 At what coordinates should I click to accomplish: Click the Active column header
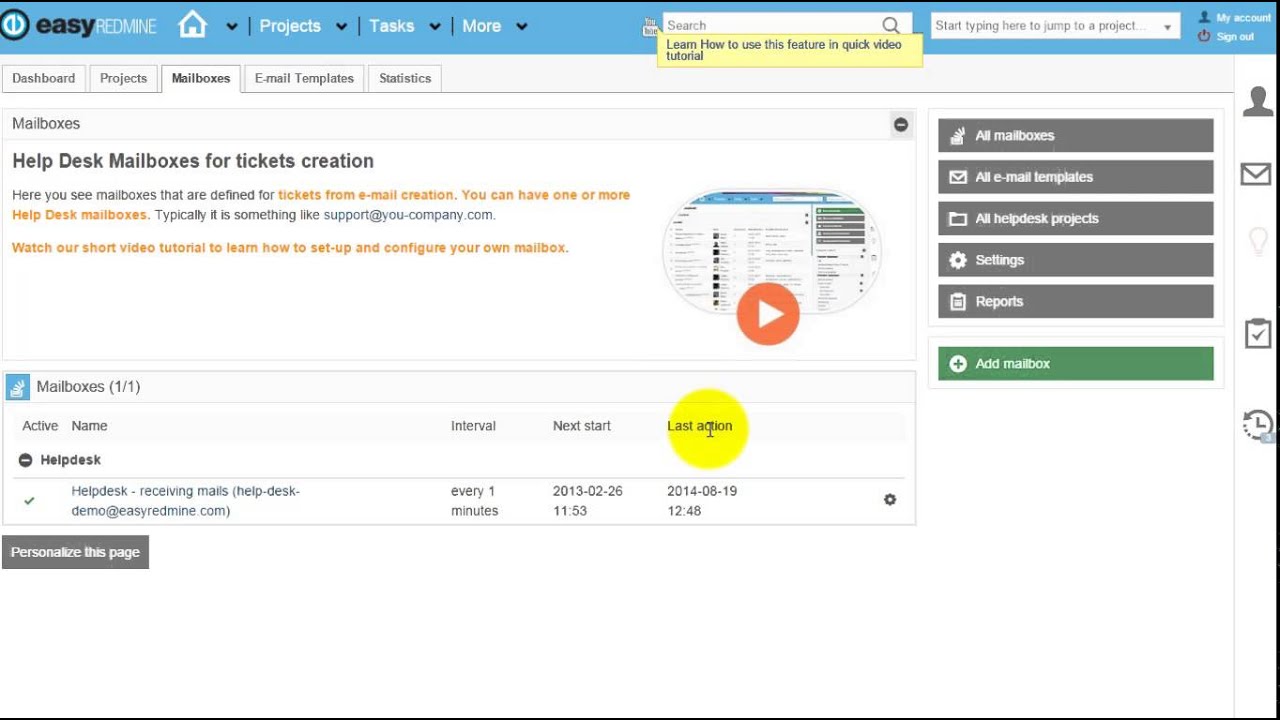pos(40,426)
